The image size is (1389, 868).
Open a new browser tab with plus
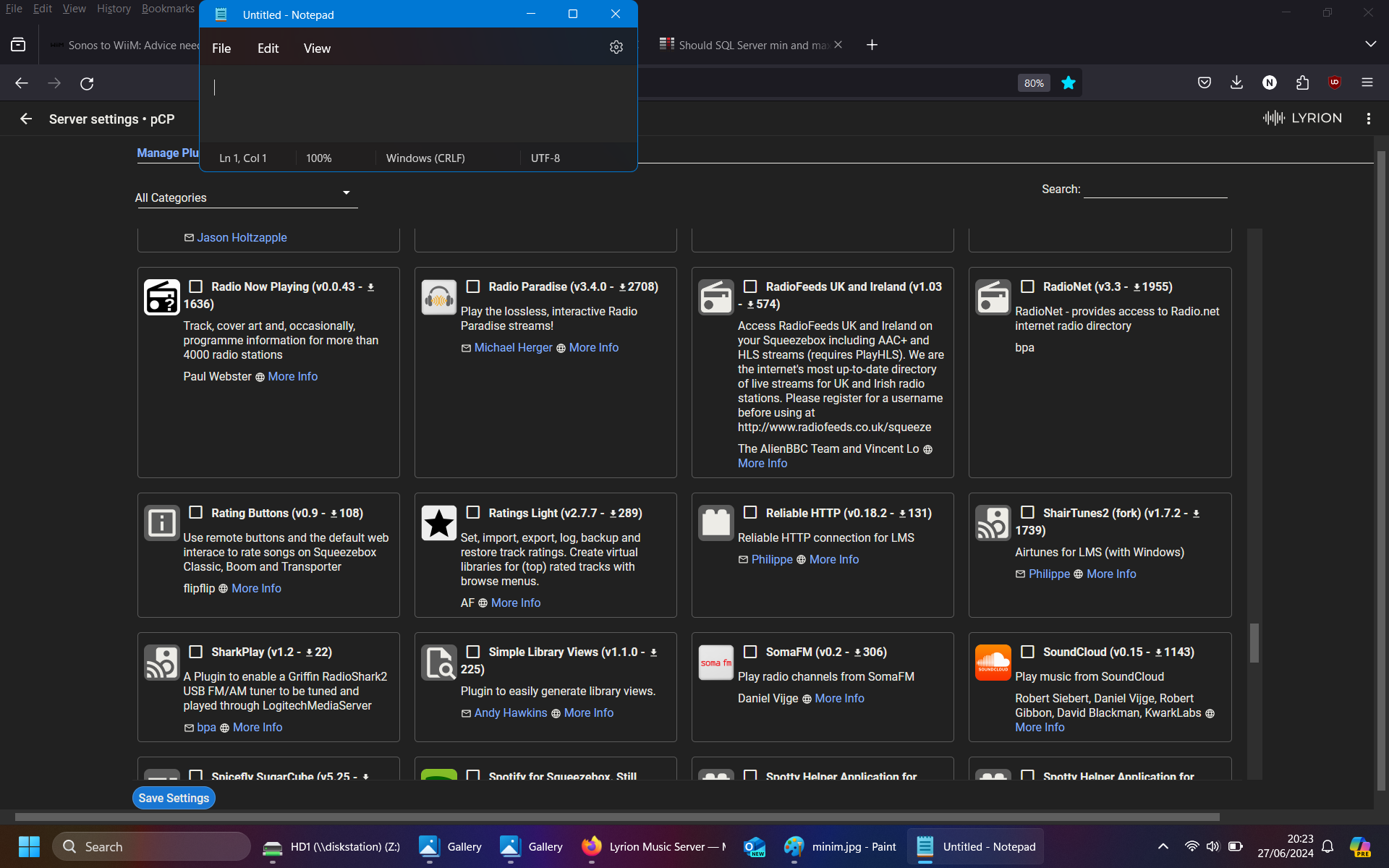click(x=872, y=45)
